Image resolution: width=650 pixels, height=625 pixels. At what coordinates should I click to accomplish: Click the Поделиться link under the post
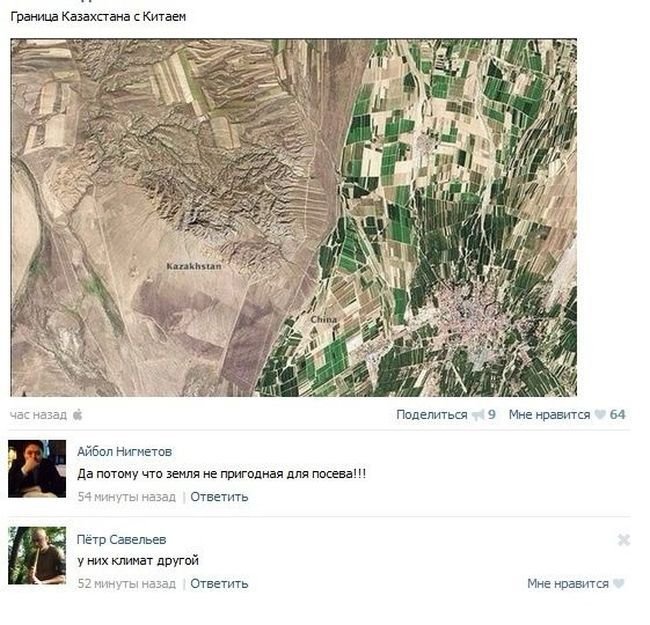coord(431,415)
